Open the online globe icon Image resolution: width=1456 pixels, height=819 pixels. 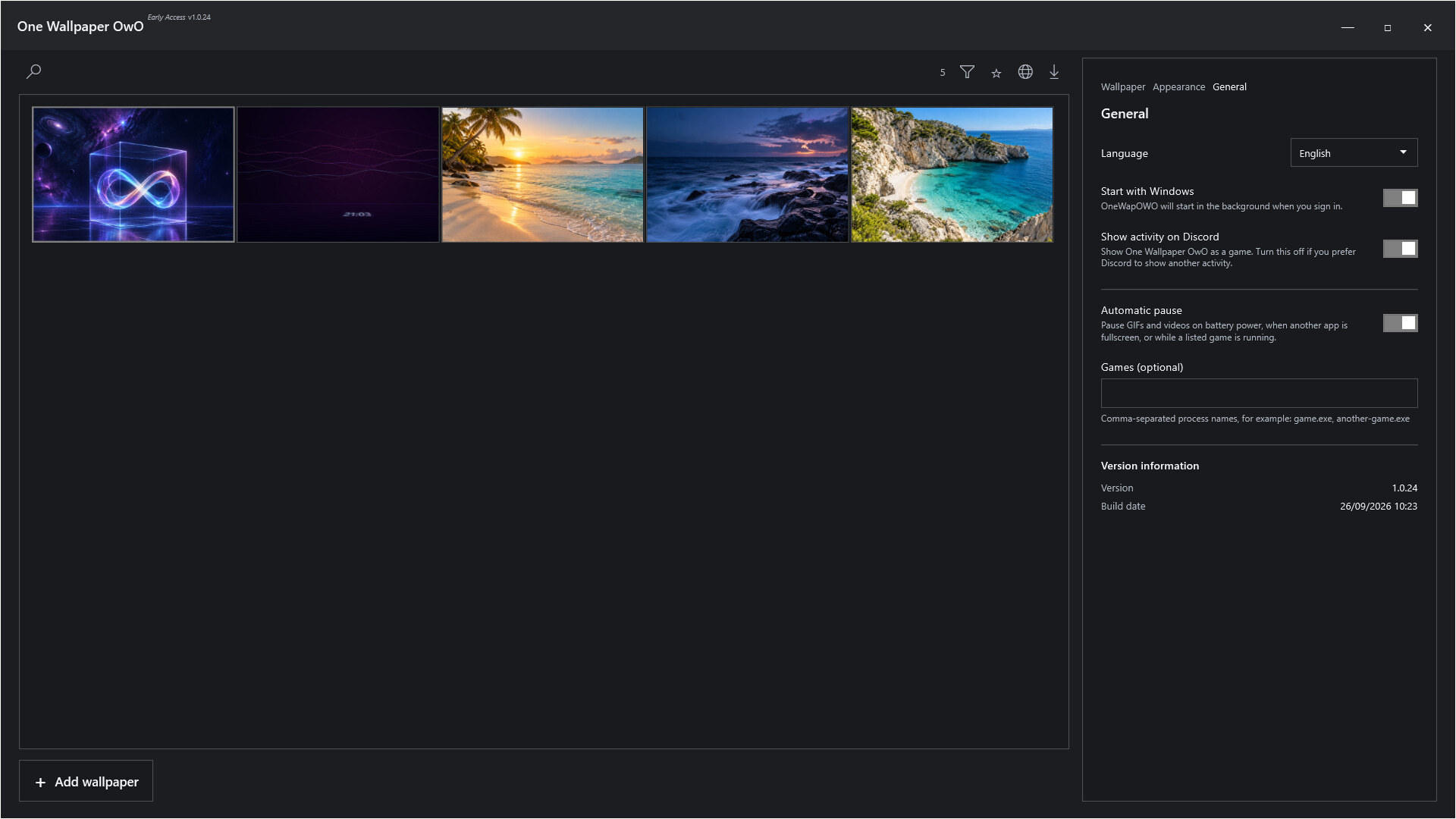click(1025, 71)
